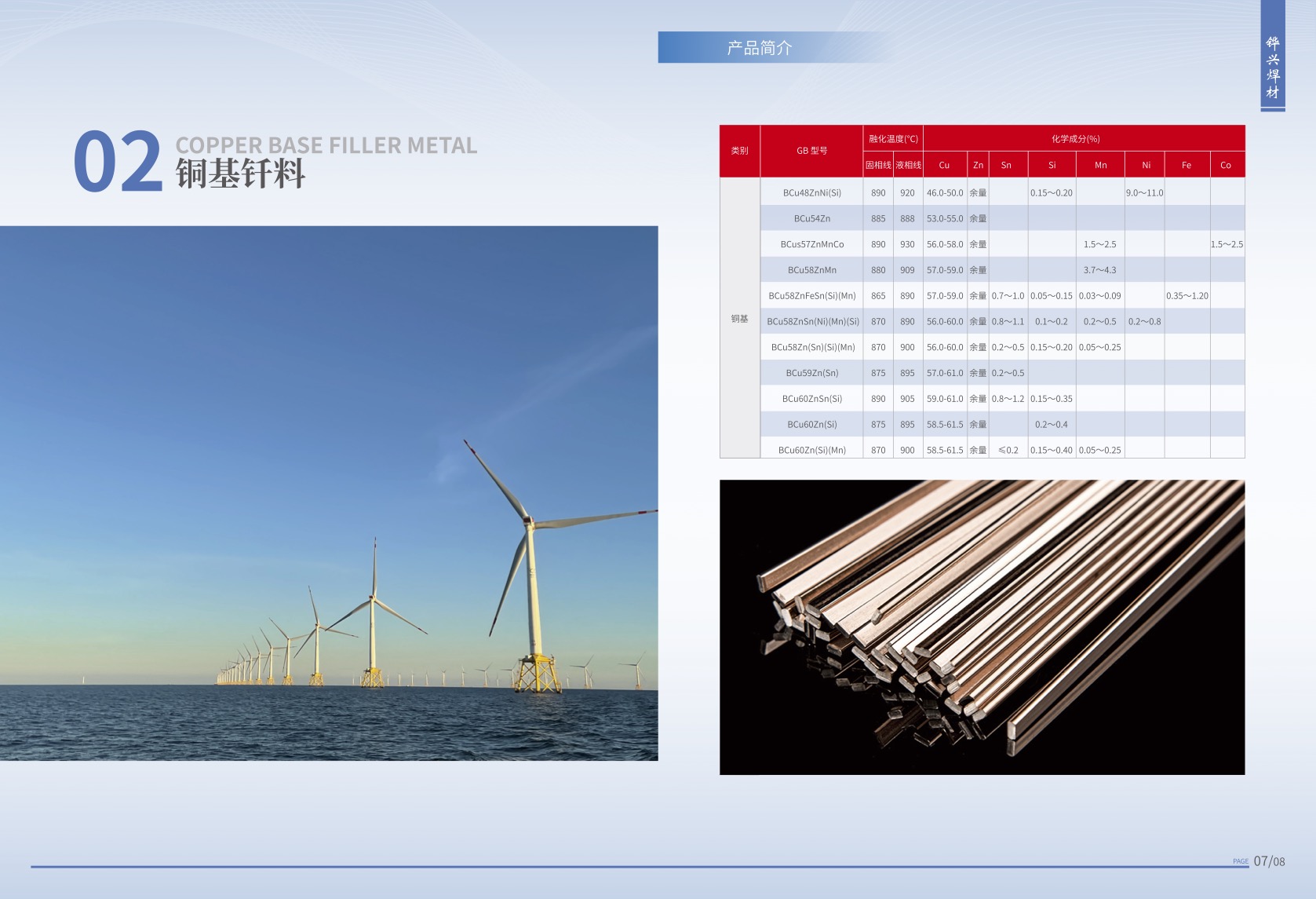Select the BCu54Zn row label
Viewport: 1316px width, 899px height.
click(x=811, y=218)
